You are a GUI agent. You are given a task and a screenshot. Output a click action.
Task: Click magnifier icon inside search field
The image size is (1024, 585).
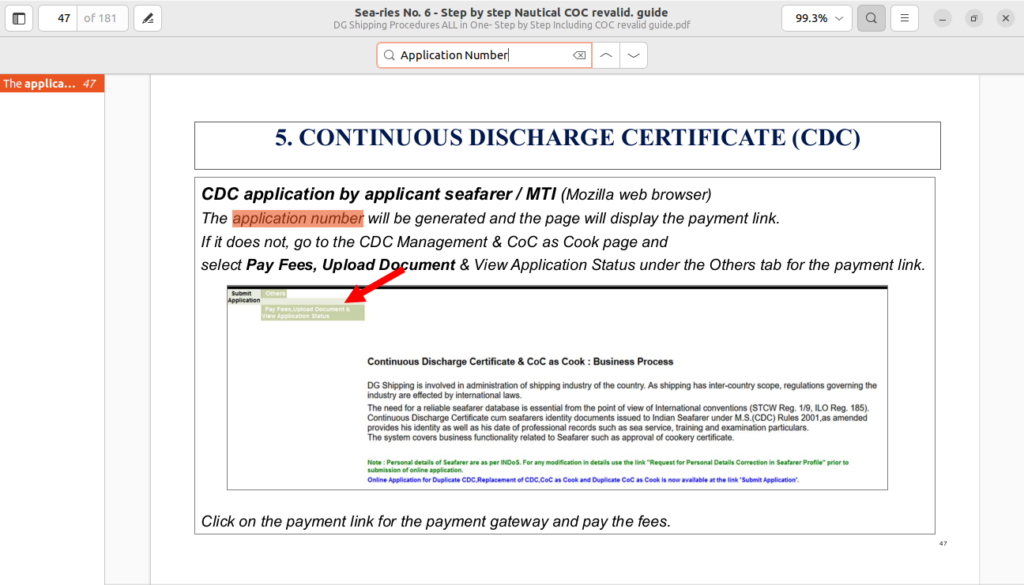[x=389, y=56]
